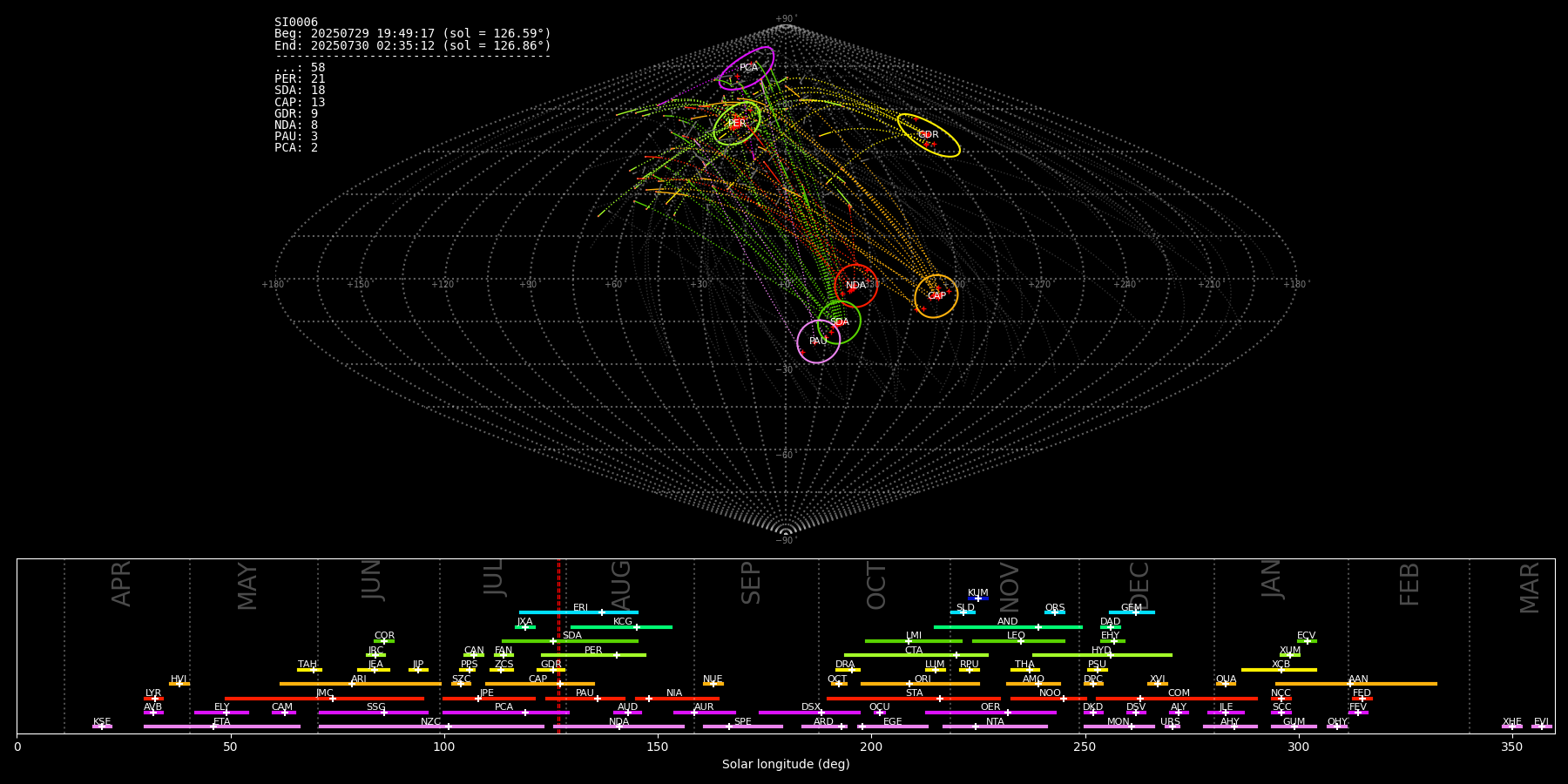This screenshot has width=1568, height=784.
Task: Click the 'PCA: 2' count entry
Action: tap(296, 148)
